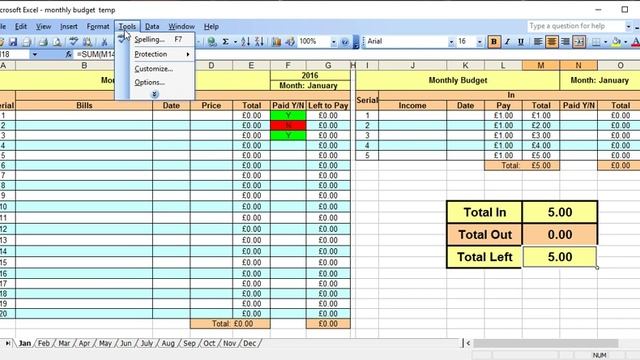Open the Zoom 100% dropdown
This screenshot has width=640, height=360.
pos(333,42)
